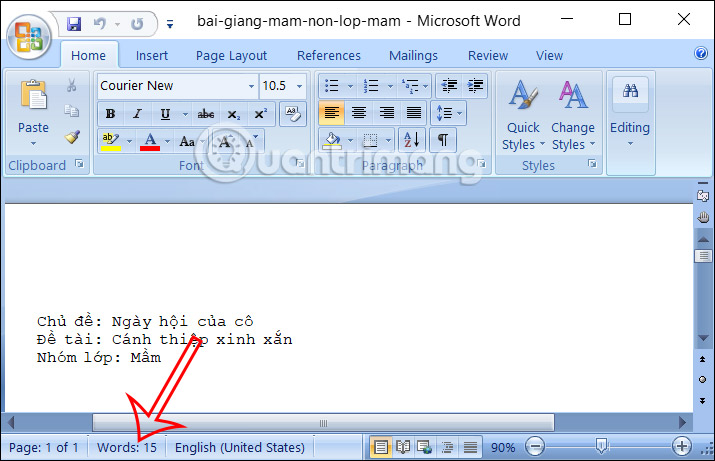This screenshot has height=461, width=715.
Task: Decrease paragraph indent
Action: (449, 86)
